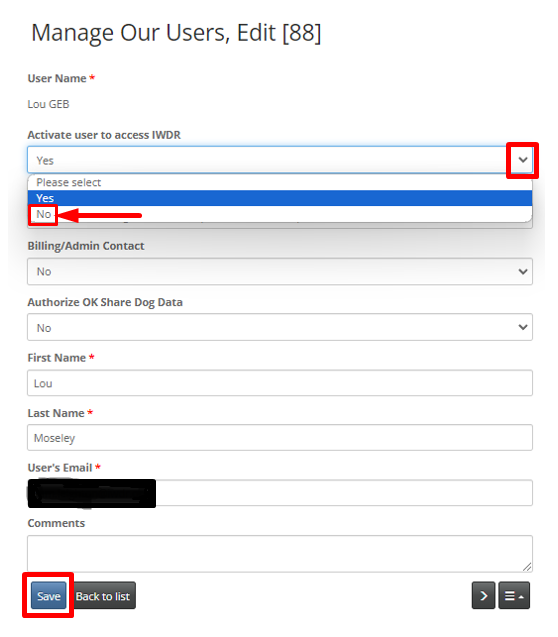Click the Manage Our Users page heading
Image resolution: width=558 pixels, height=637 pixels.
coord(176,33)
